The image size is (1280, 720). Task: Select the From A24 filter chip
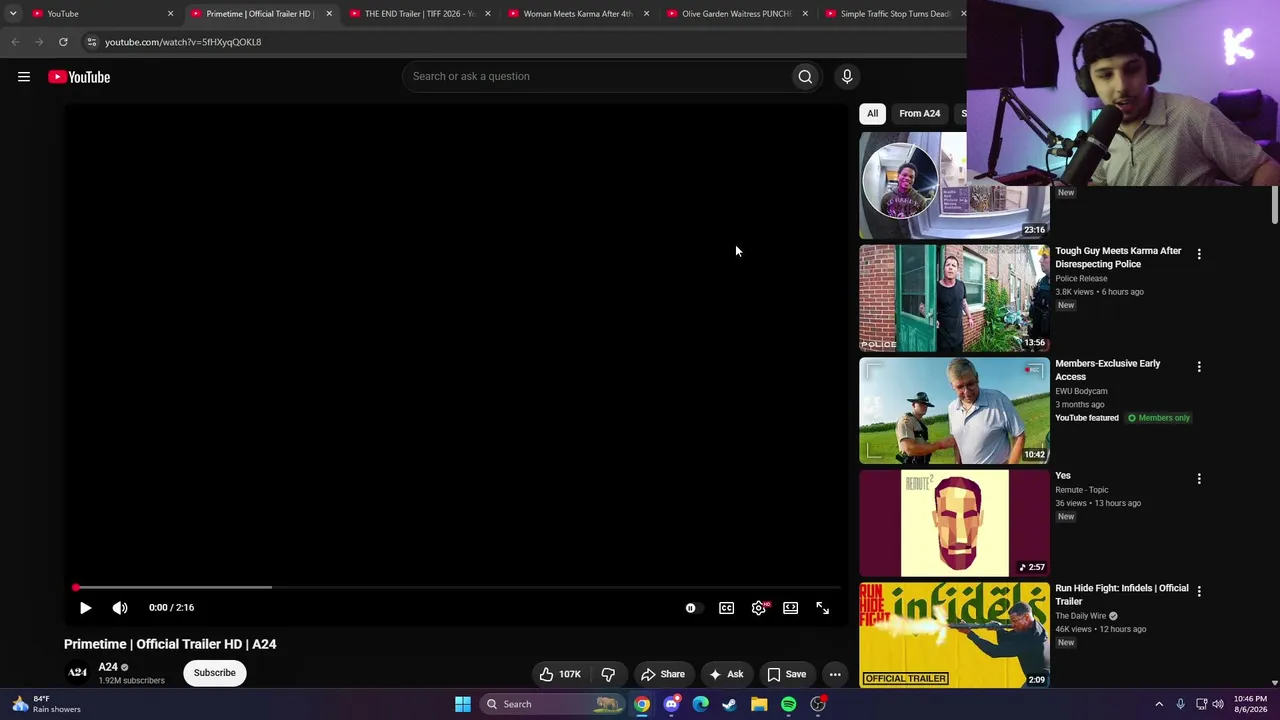(919, 114)
